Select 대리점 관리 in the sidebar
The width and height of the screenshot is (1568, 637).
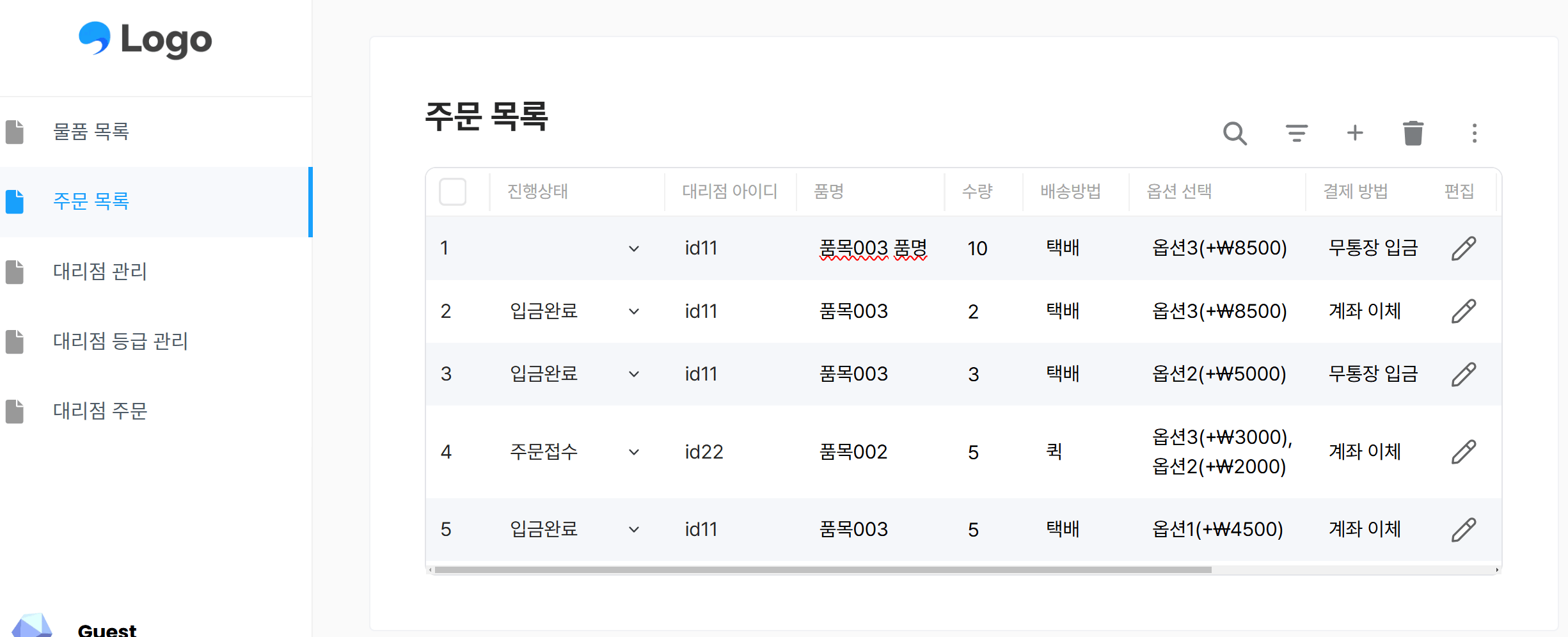point(100,272)
